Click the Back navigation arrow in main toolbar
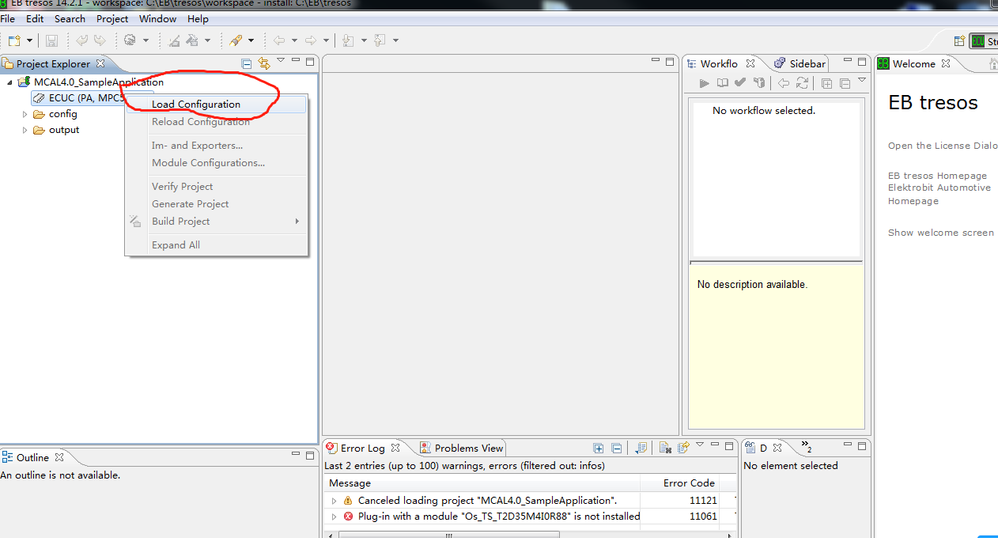Image resolution: width=998 pixels, height=538 pixels. [x=279, y=41]
